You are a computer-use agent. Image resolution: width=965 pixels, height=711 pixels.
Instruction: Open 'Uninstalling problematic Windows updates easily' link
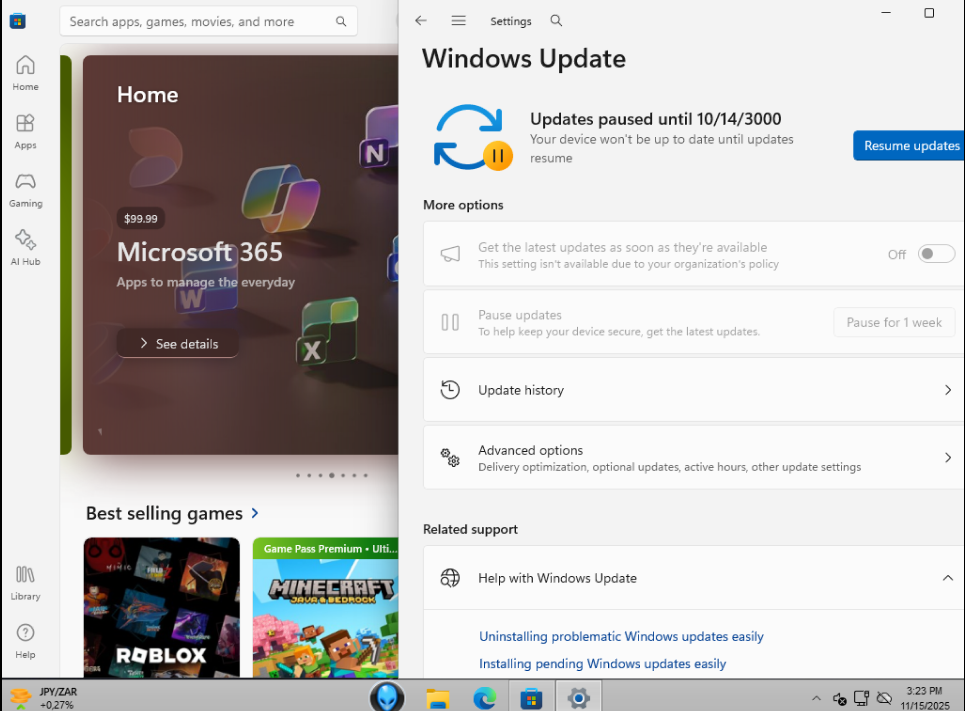pyautogui.click(x=621, y=636)
